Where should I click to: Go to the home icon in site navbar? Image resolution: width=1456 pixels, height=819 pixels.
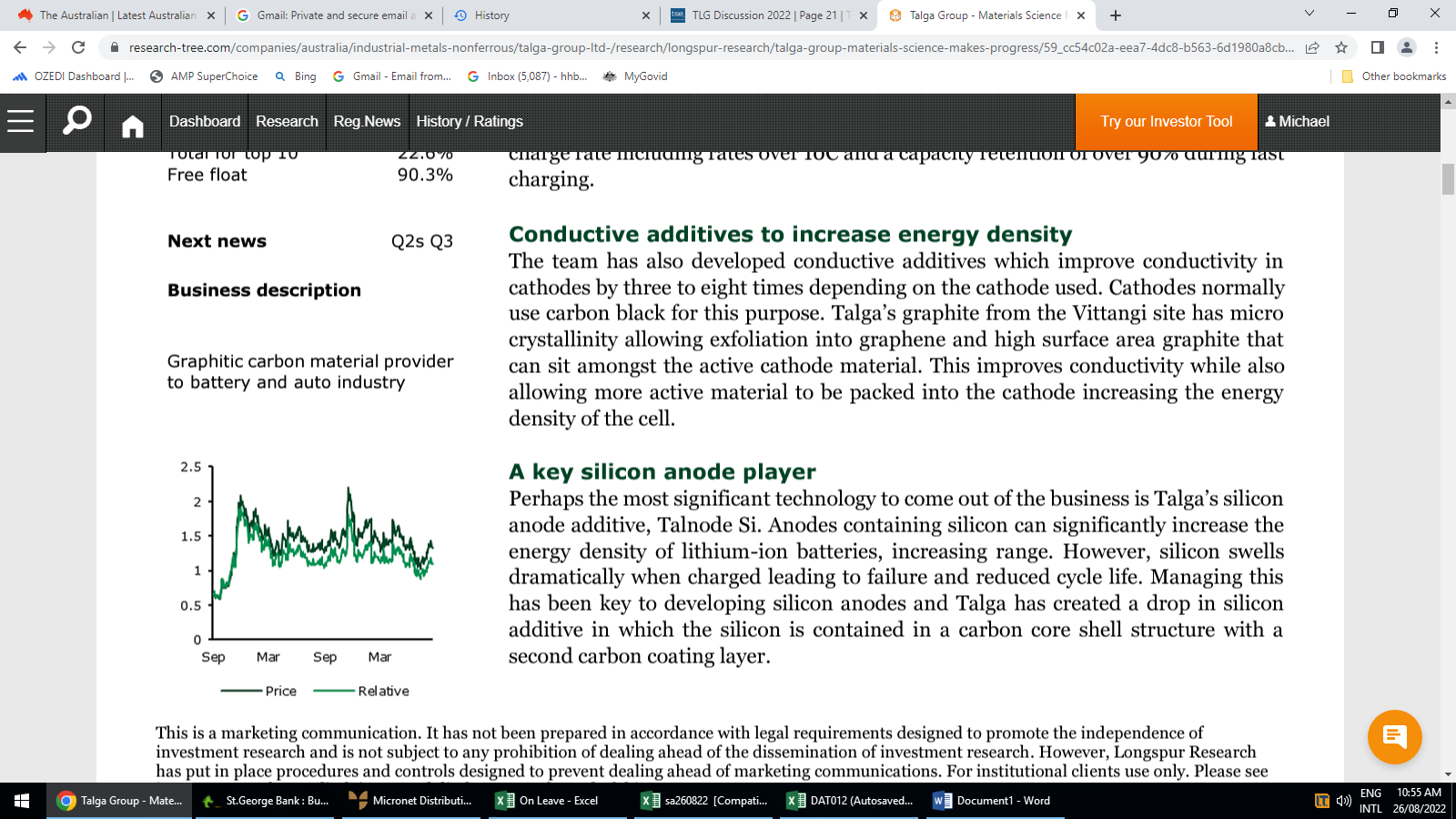tap(133, 126)
